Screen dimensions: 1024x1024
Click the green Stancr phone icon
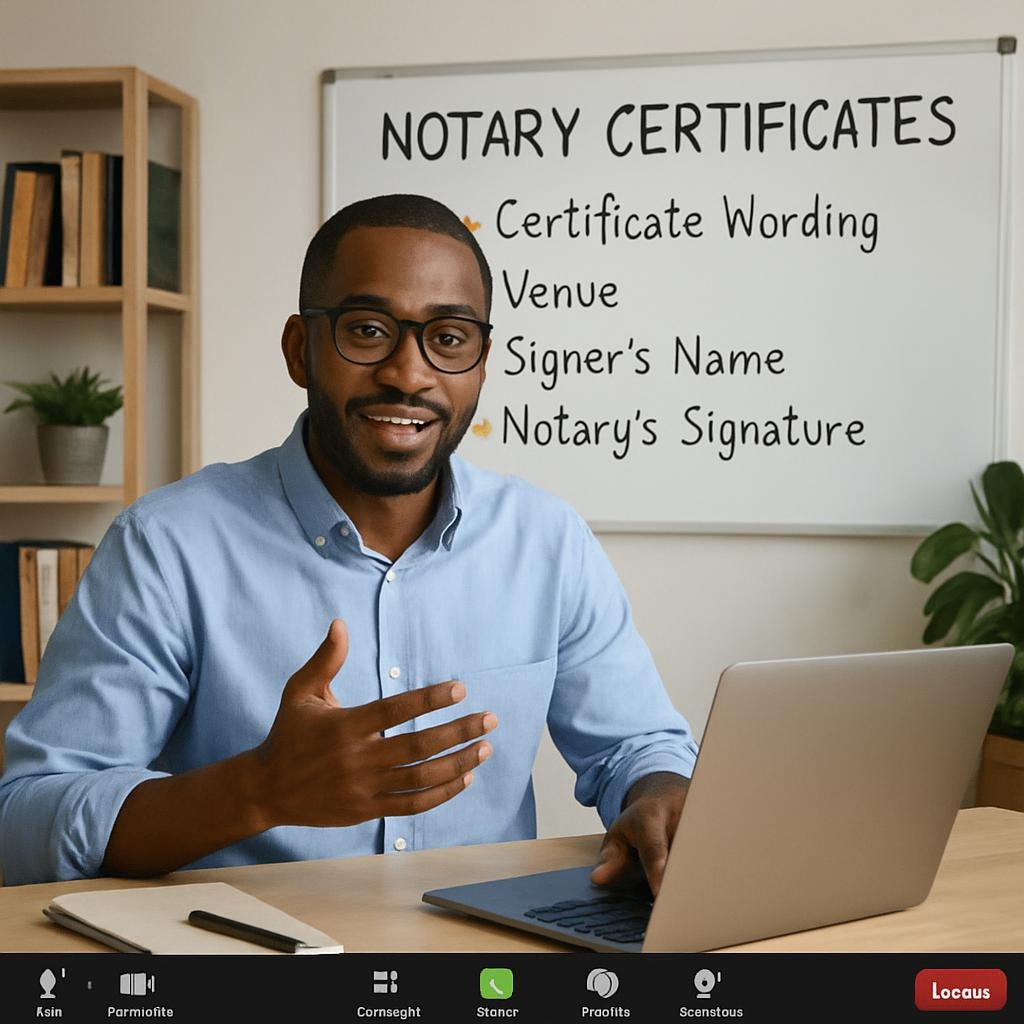[496, 983]
